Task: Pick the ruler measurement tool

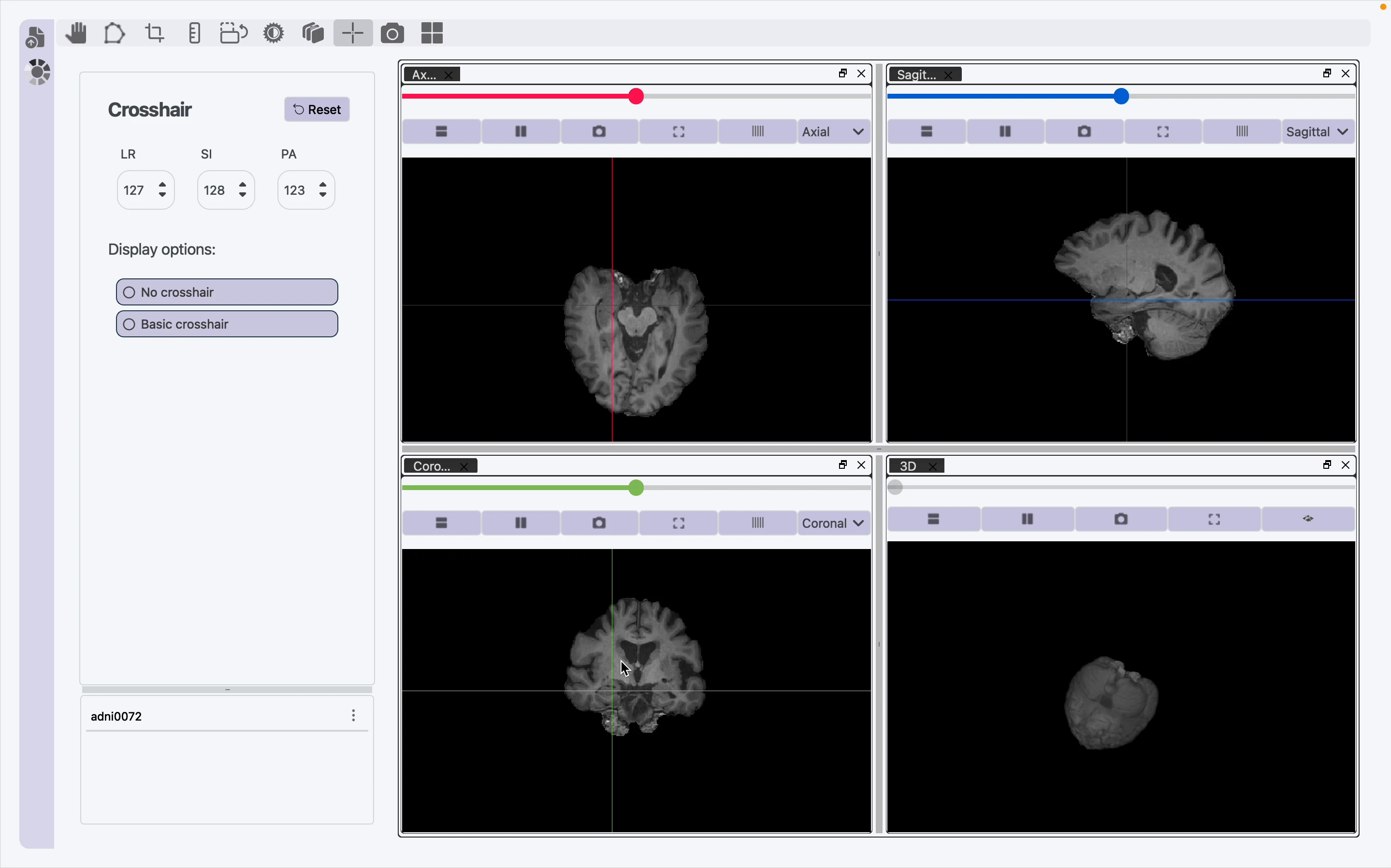Action: (x=195, y=33)
